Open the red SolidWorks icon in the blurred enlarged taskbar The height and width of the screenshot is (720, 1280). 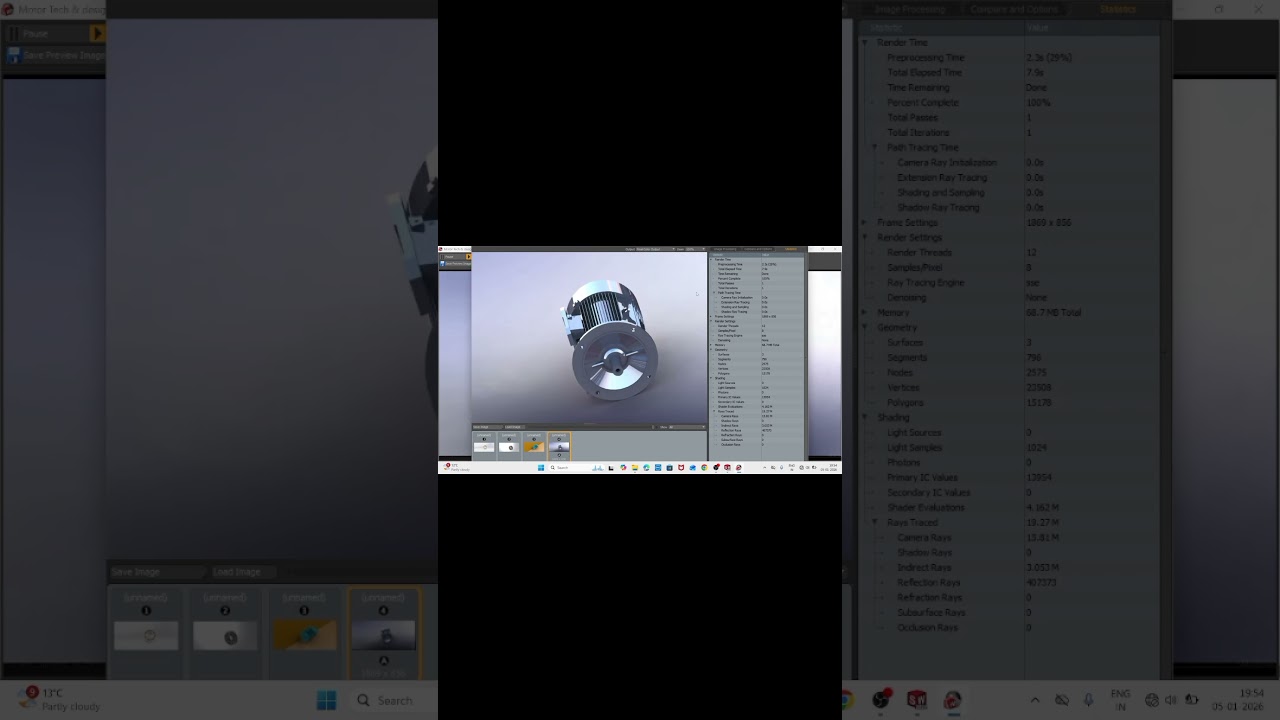[x=916, y=700]
